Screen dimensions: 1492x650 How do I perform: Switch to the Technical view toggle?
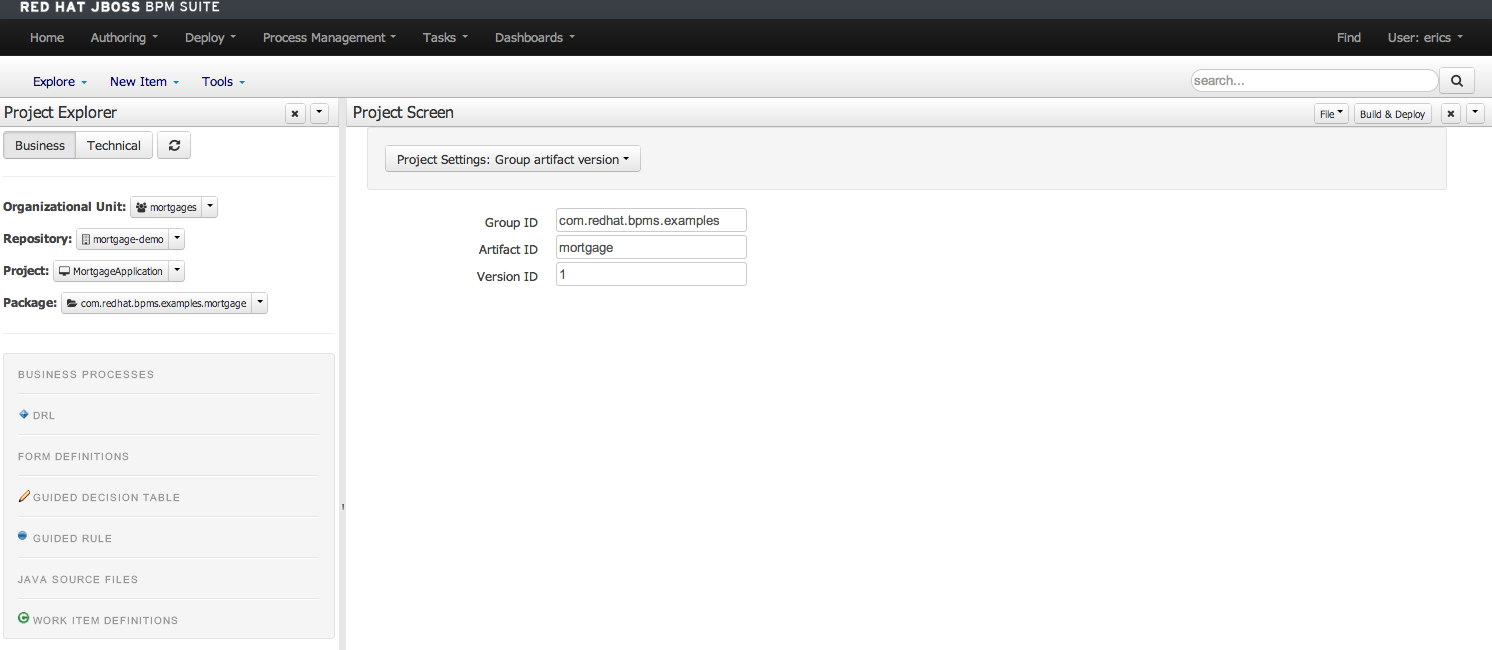[114, 145]
